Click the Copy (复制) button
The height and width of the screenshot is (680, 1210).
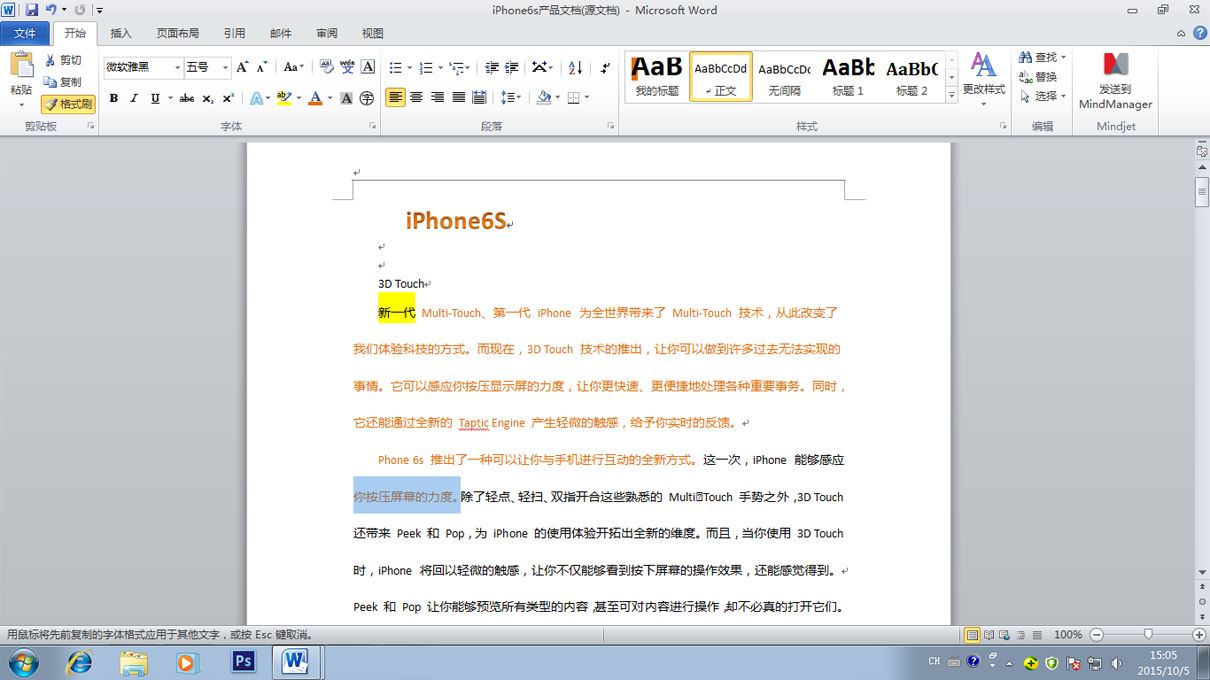(x=63, y=82)
